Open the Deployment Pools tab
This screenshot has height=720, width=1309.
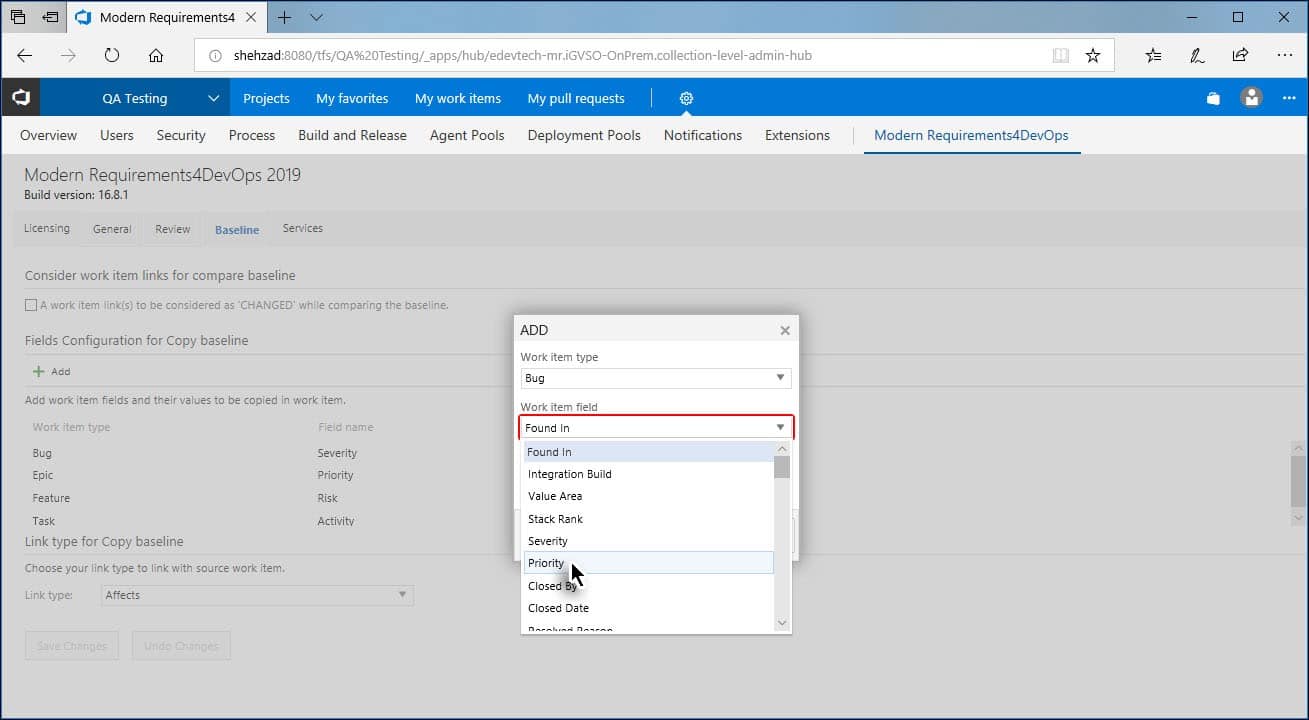pos(584,135)
